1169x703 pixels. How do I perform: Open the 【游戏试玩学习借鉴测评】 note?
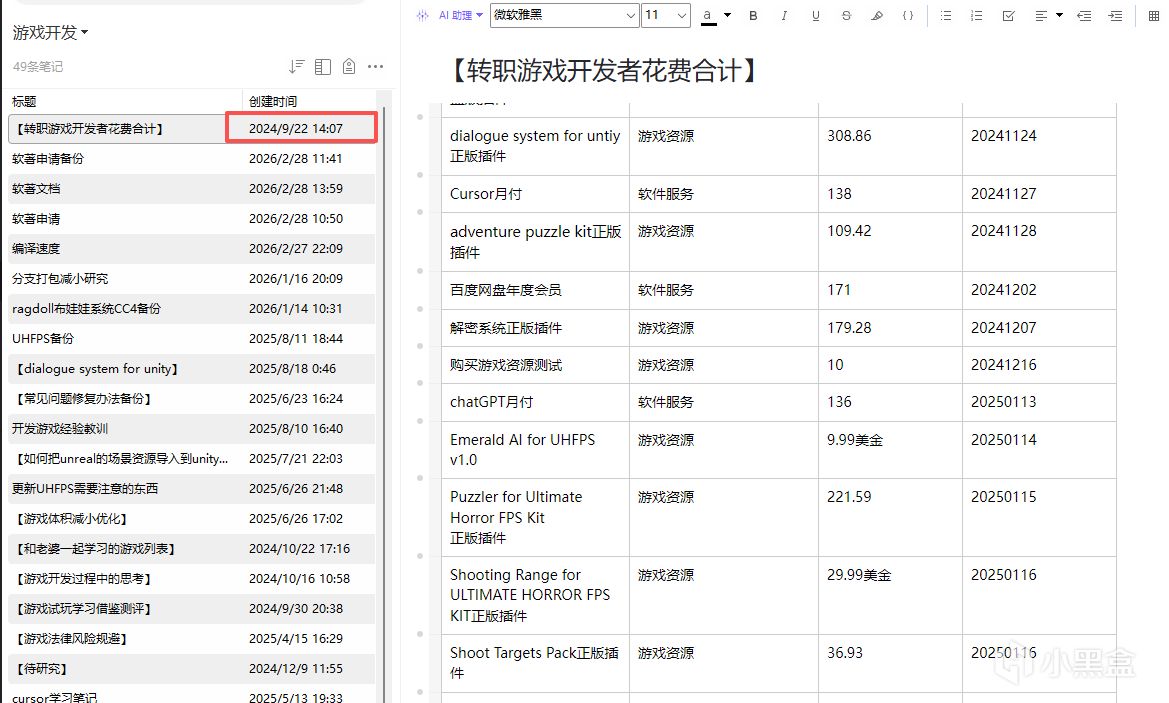(x=192, y=608)
